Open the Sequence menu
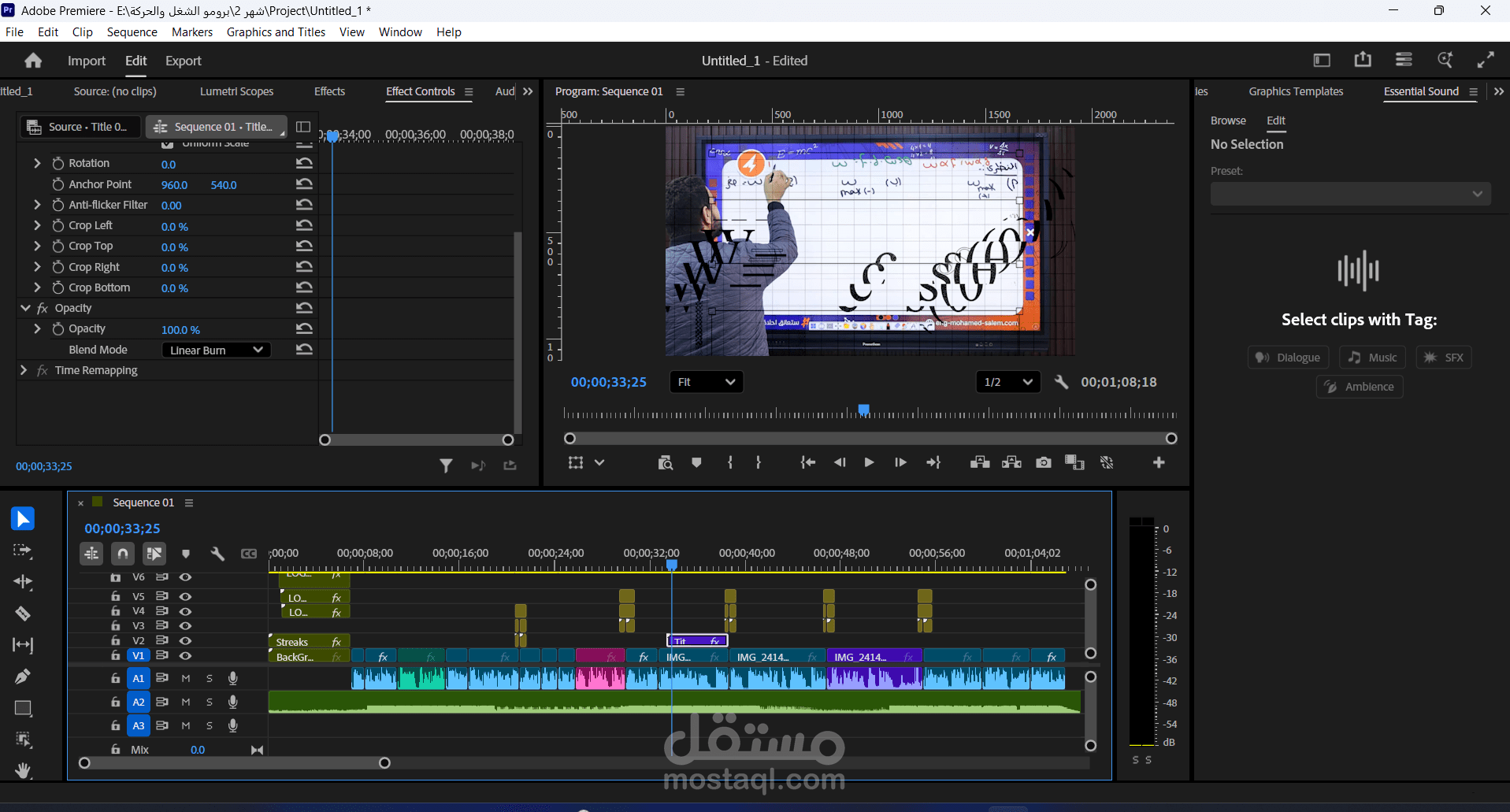This screenshot has height=812, width=1510. [132, 32]
